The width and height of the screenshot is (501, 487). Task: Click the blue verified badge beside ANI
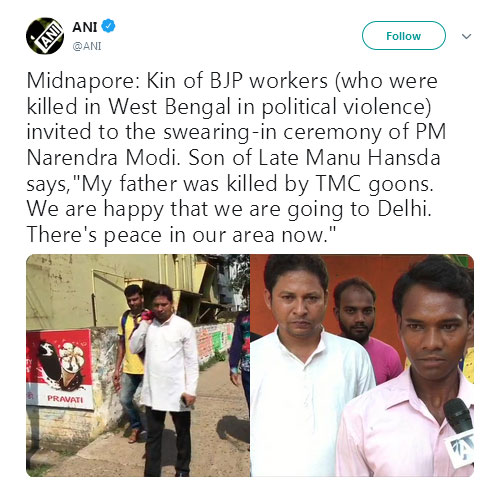click(x=108, y=26)
